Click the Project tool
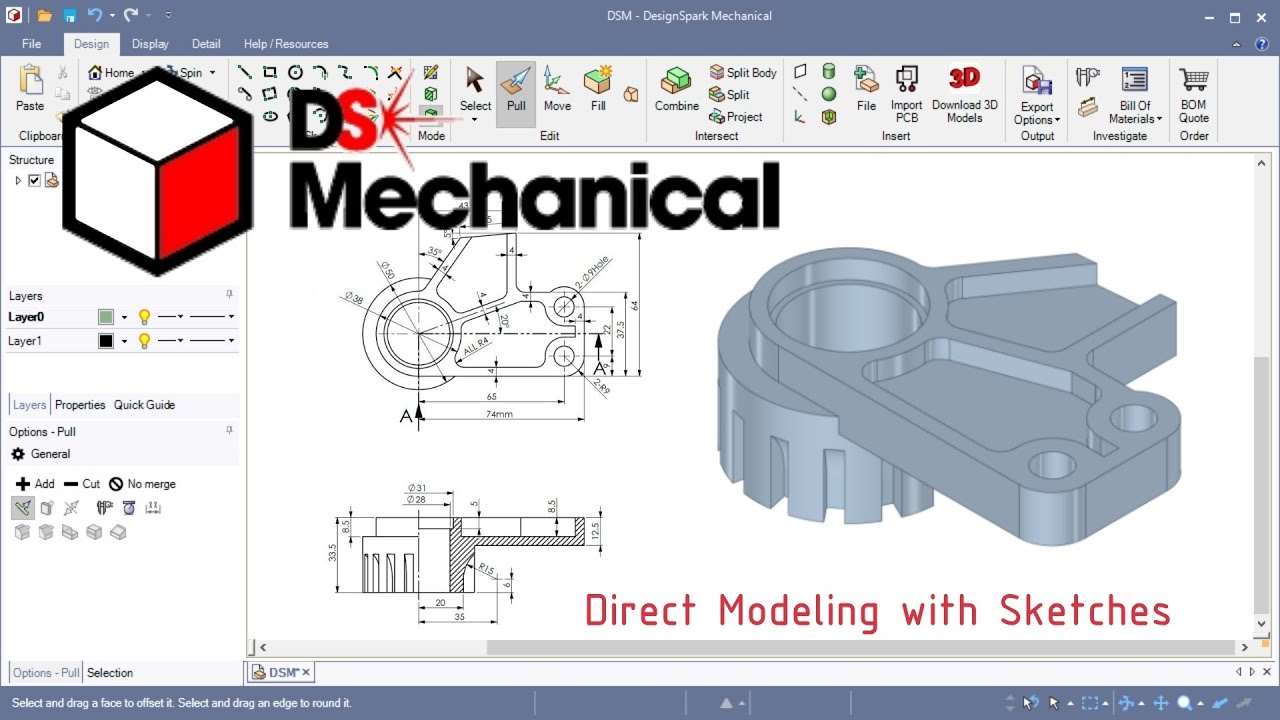 (736, 117)
